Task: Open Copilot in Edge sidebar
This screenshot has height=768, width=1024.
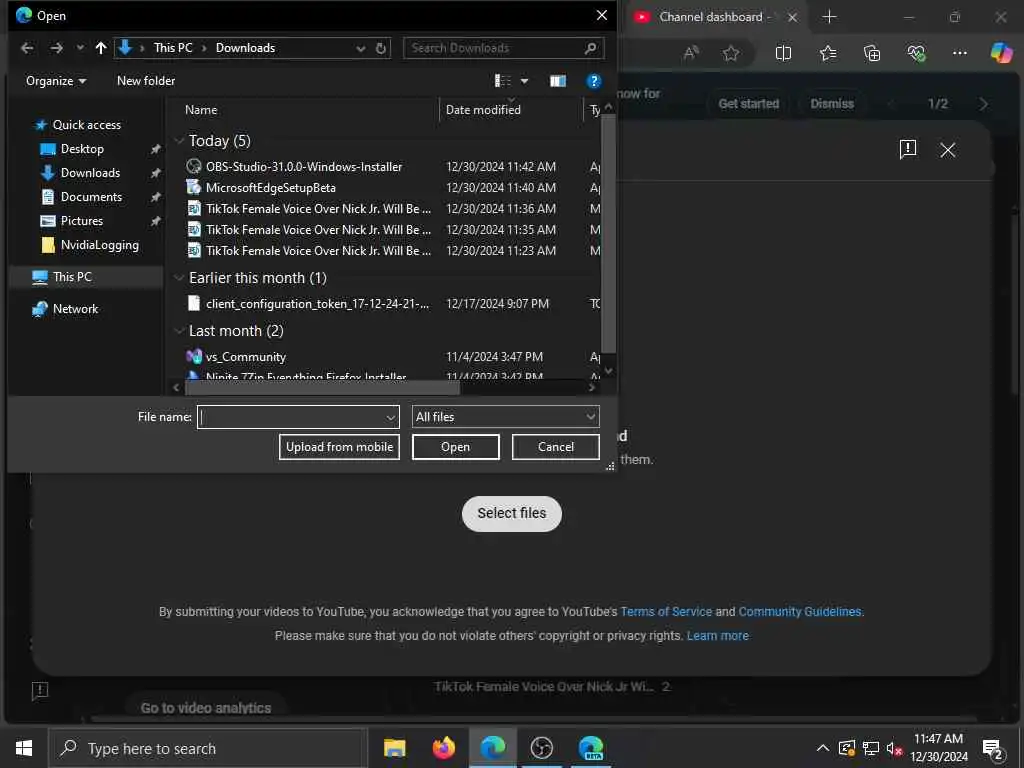Action: point(1001,53)
